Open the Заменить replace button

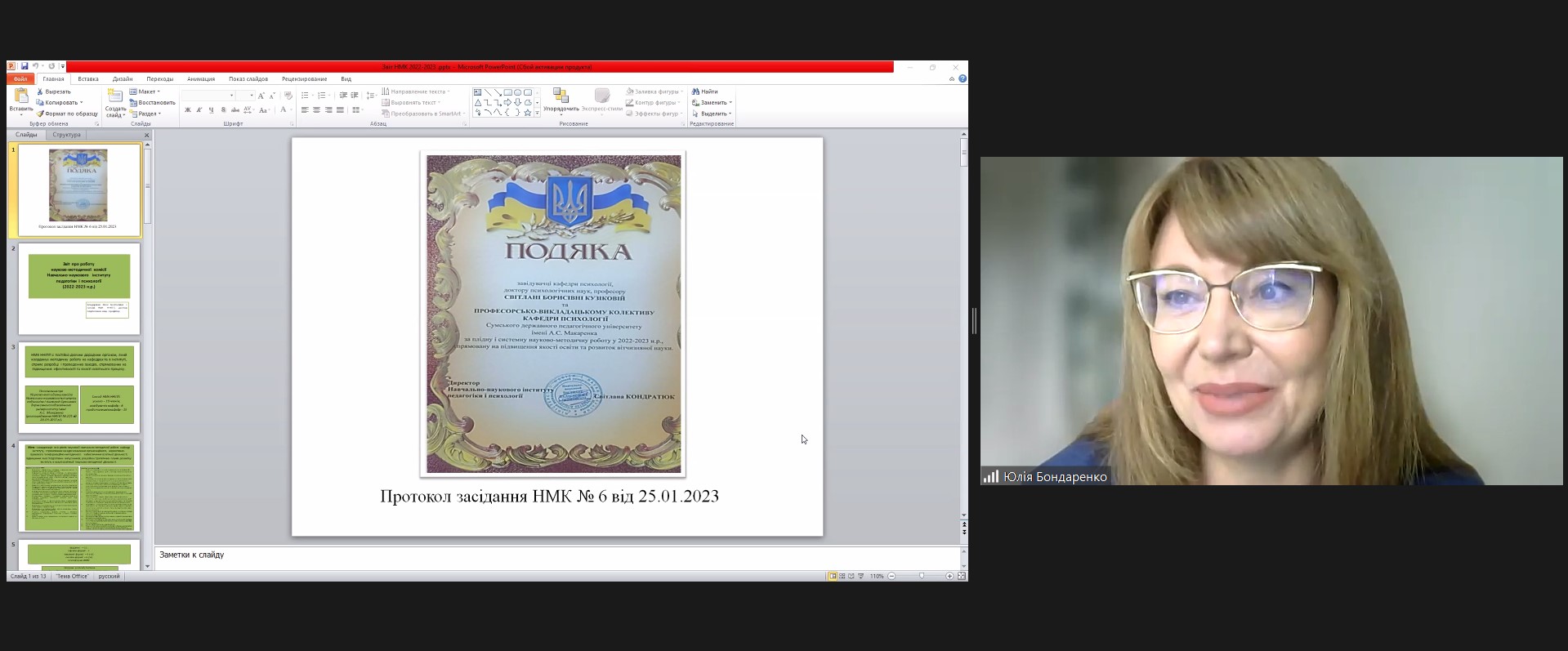(712, 102)
